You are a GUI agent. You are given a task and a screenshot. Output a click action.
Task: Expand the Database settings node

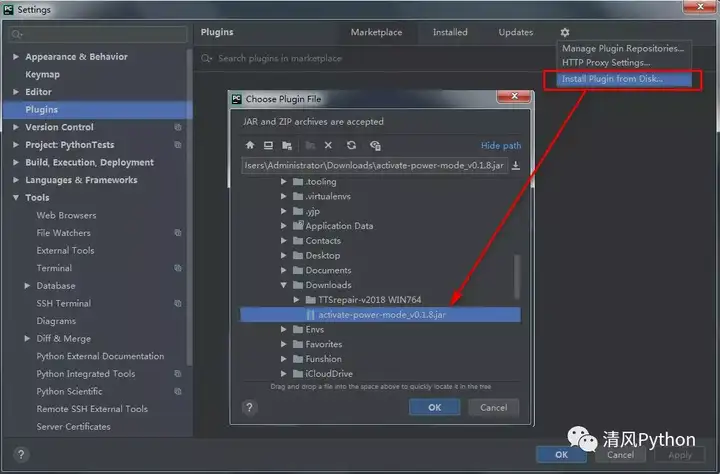click(x=27, y=286)
